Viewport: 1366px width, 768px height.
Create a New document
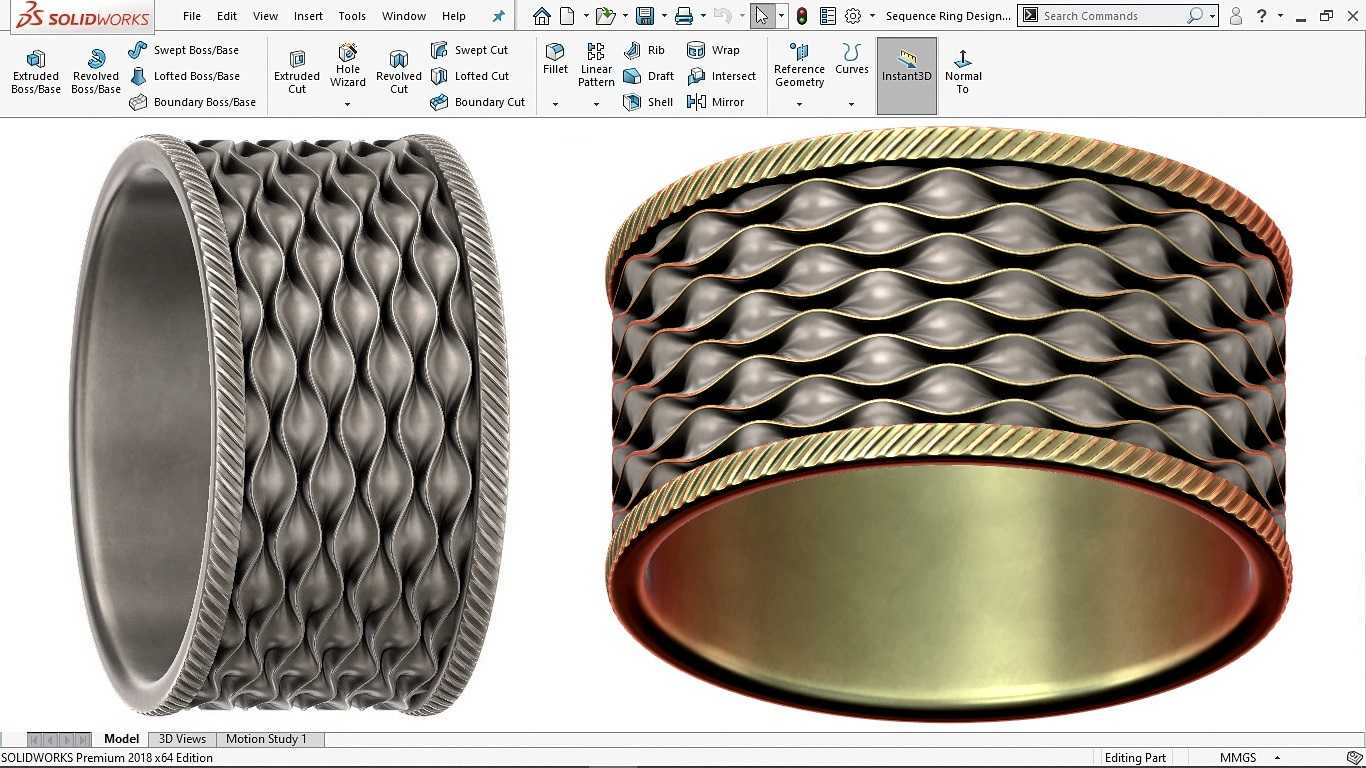568,16
